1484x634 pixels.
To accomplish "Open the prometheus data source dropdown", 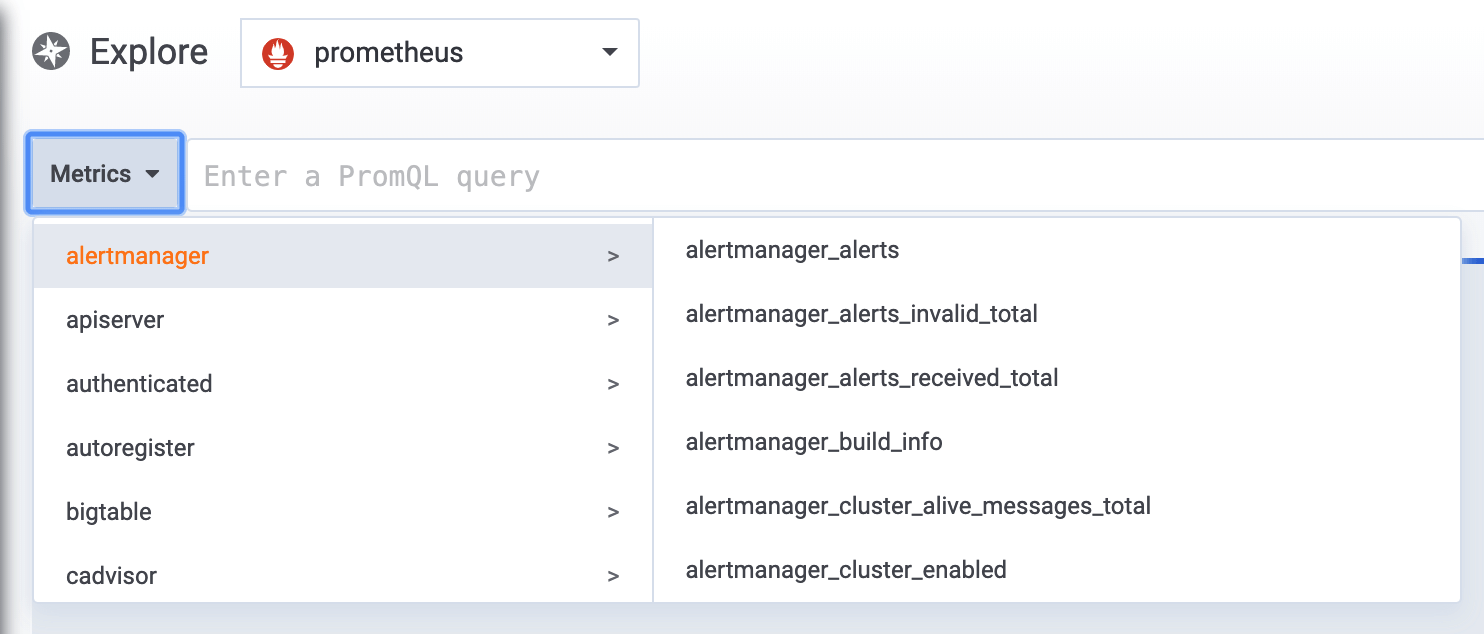I will tap(609, 53).
